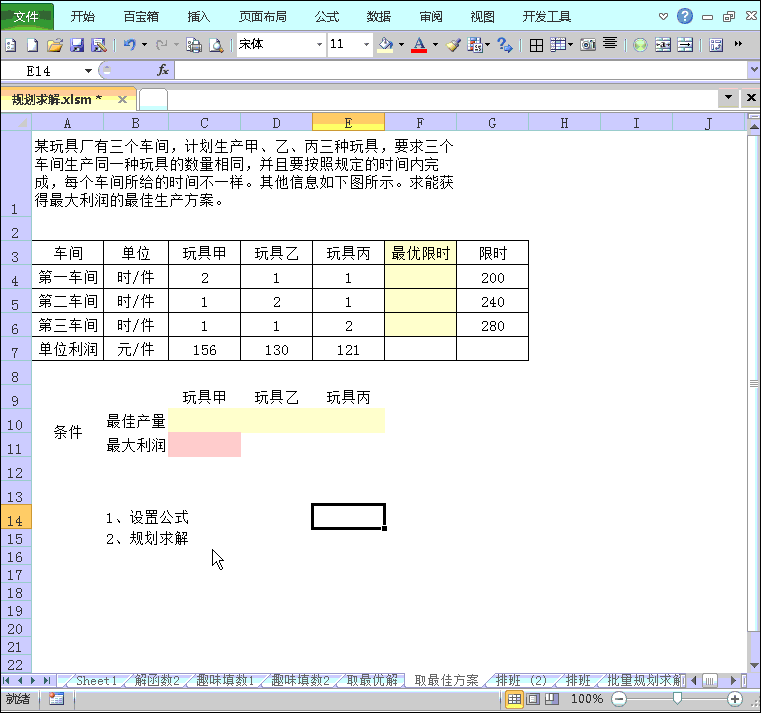Viewport: 761px width, 713px height.
Task: Click the Format Painter brush icon
Action: 454,45
